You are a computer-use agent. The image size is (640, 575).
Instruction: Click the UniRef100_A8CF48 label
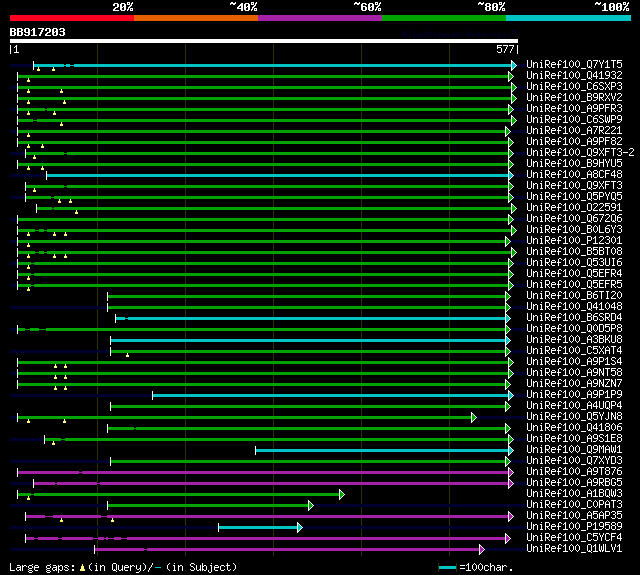574,175
